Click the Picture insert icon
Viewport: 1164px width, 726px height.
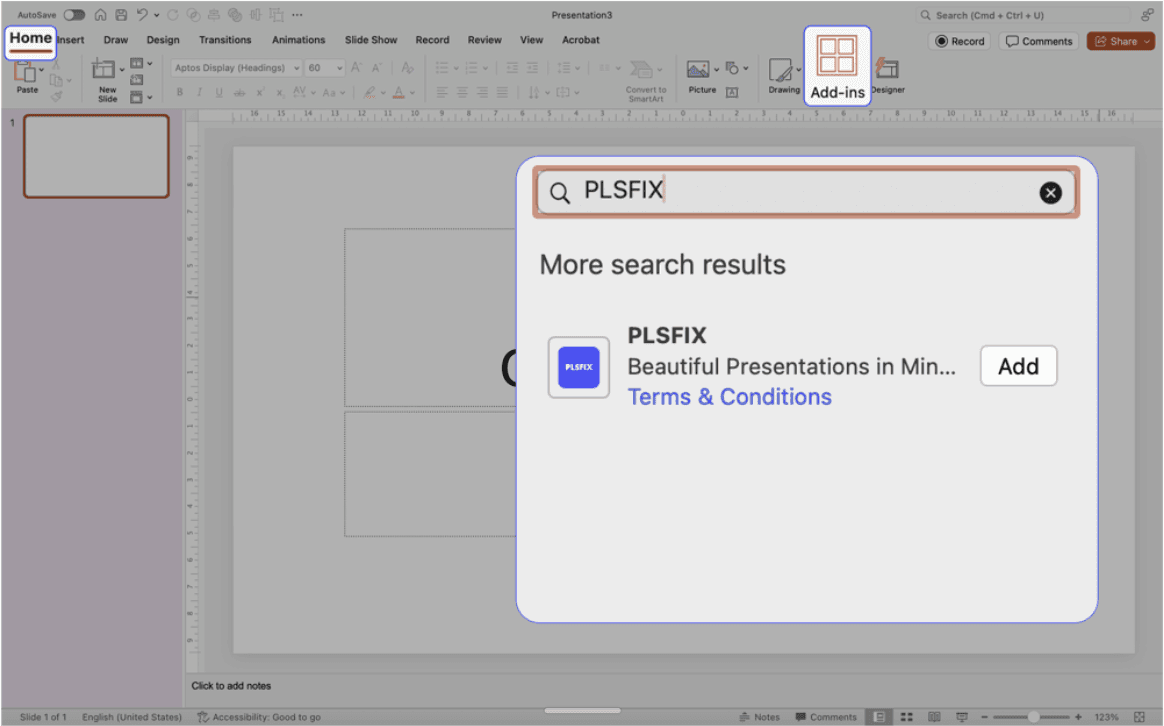click(697, 70)
